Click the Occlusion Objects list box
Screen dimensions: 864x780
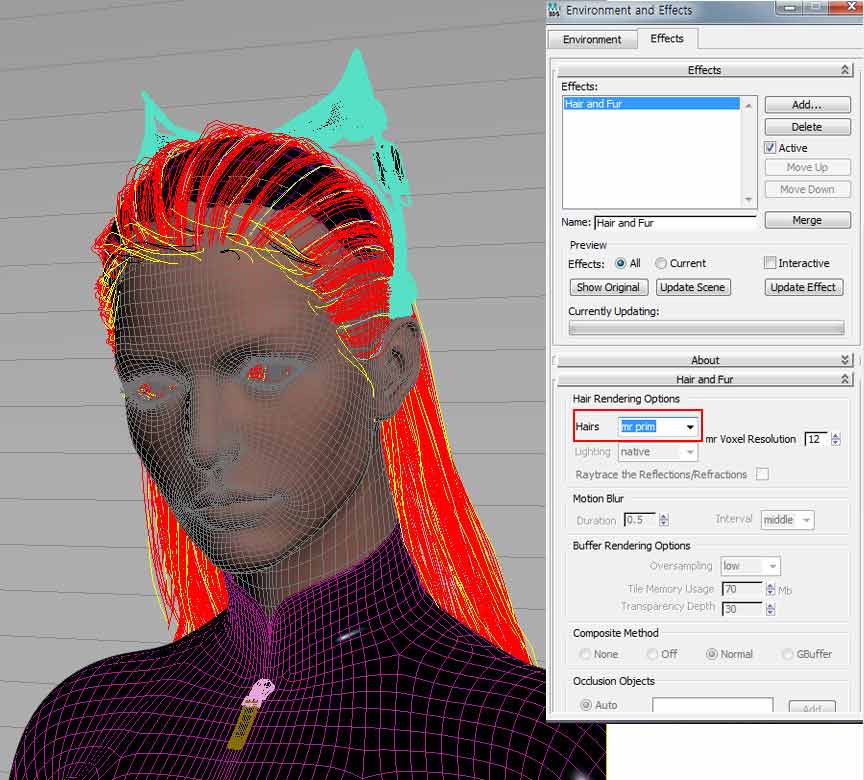tap(712, 705)
